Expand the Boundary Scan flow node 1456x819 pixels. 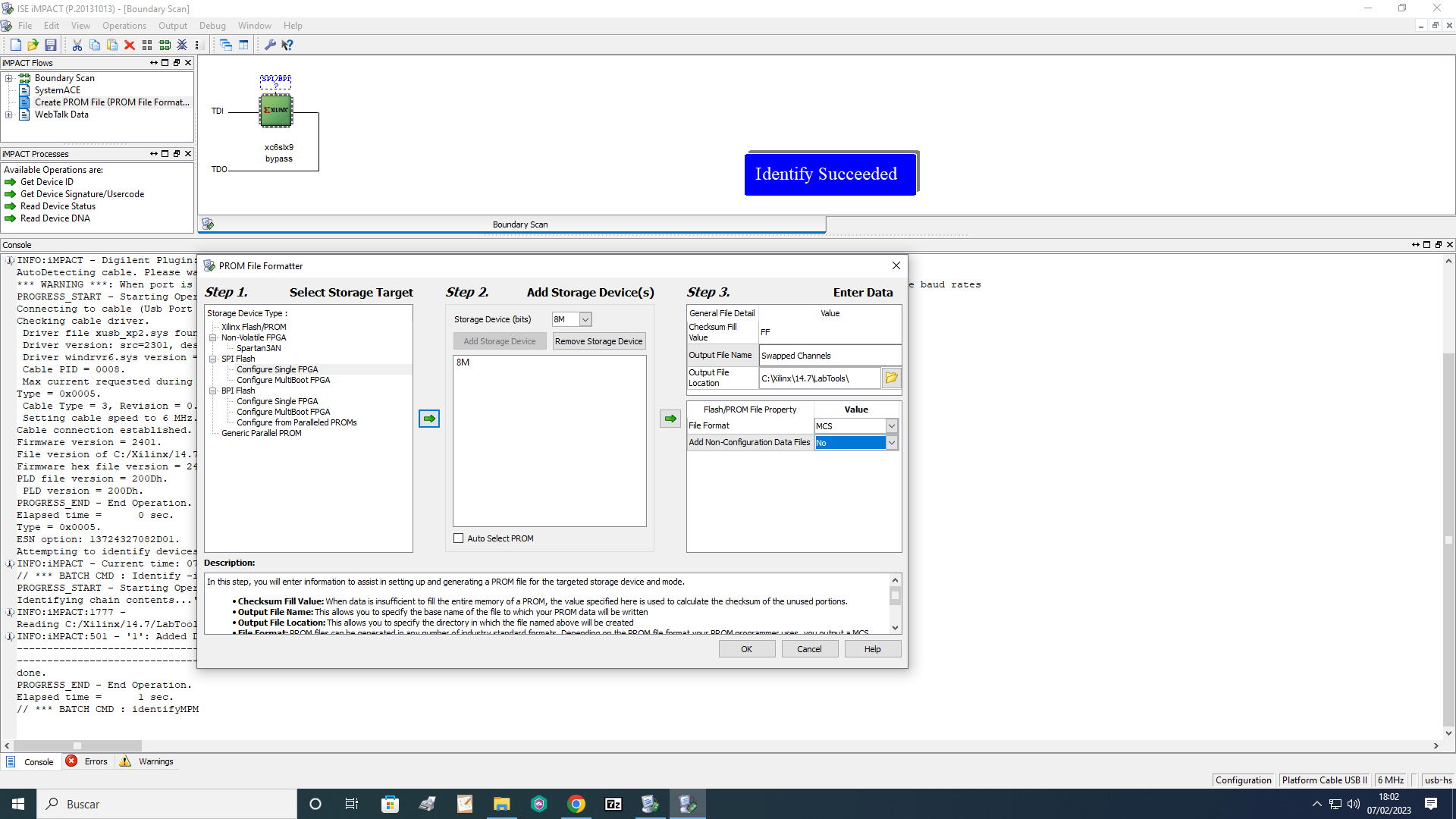pos(9,78)
